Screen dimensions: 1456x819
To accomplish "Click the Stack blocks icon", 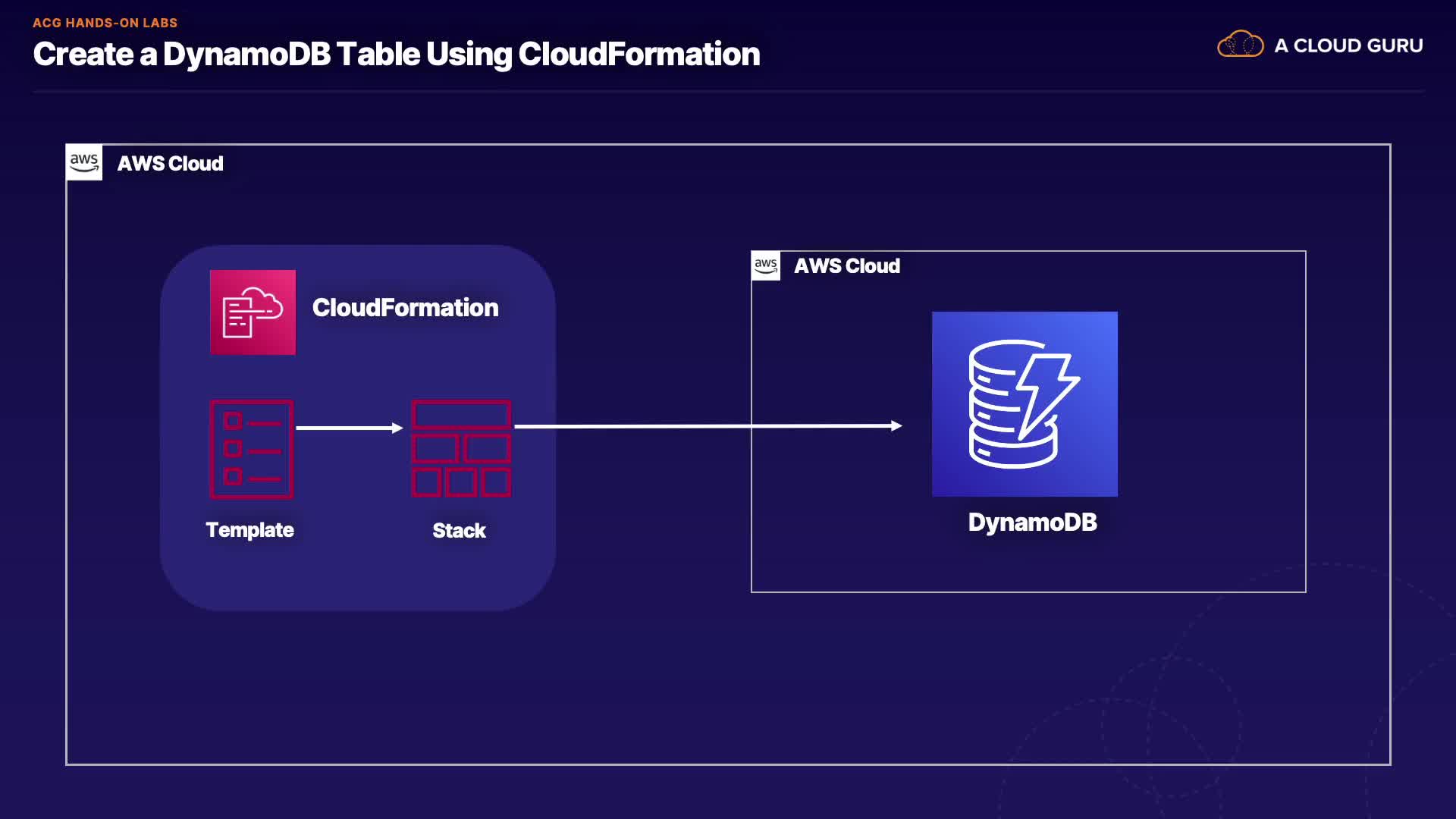I will [460, 448].
